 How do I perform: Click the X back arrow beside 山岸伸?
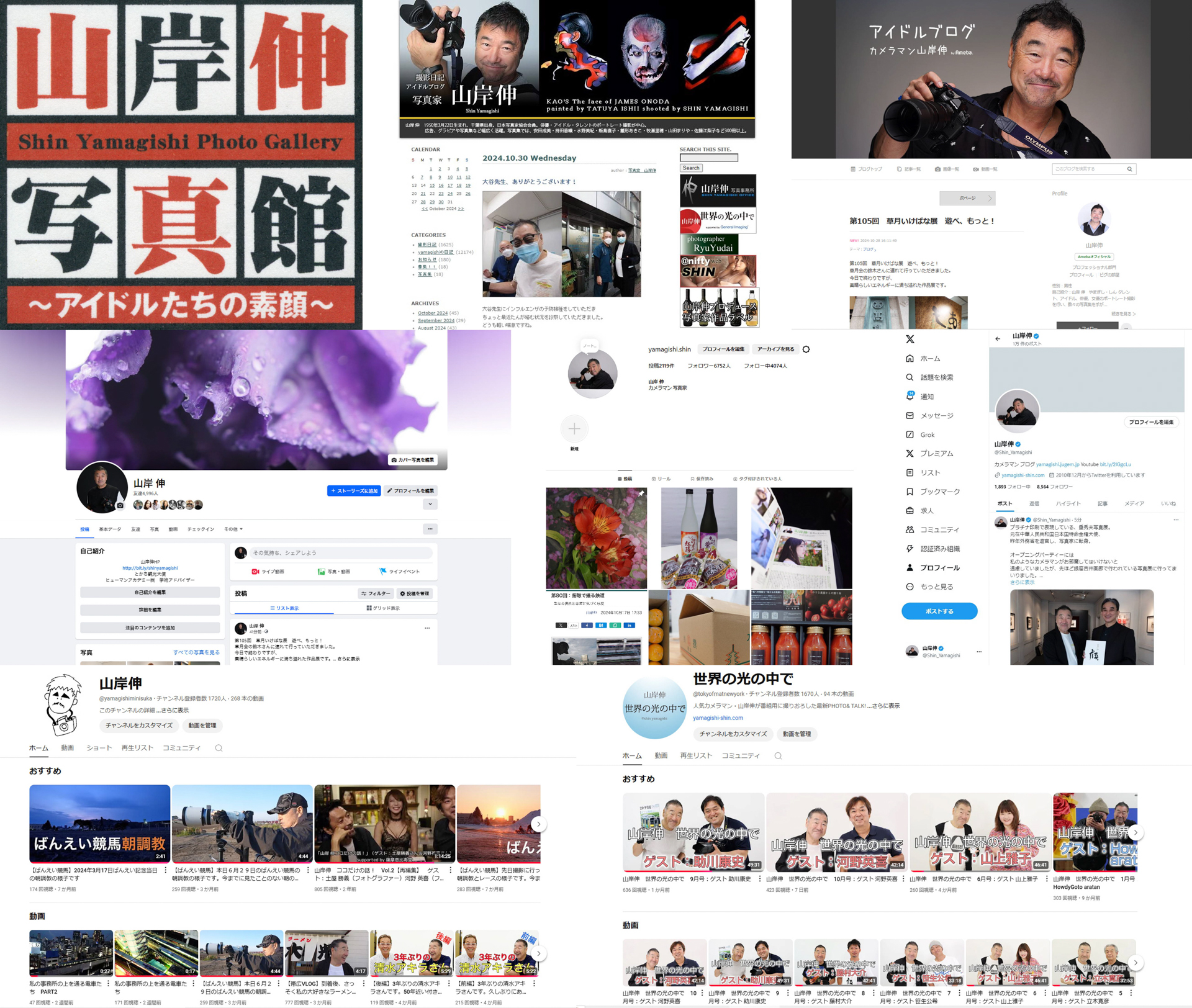point(998,339)
